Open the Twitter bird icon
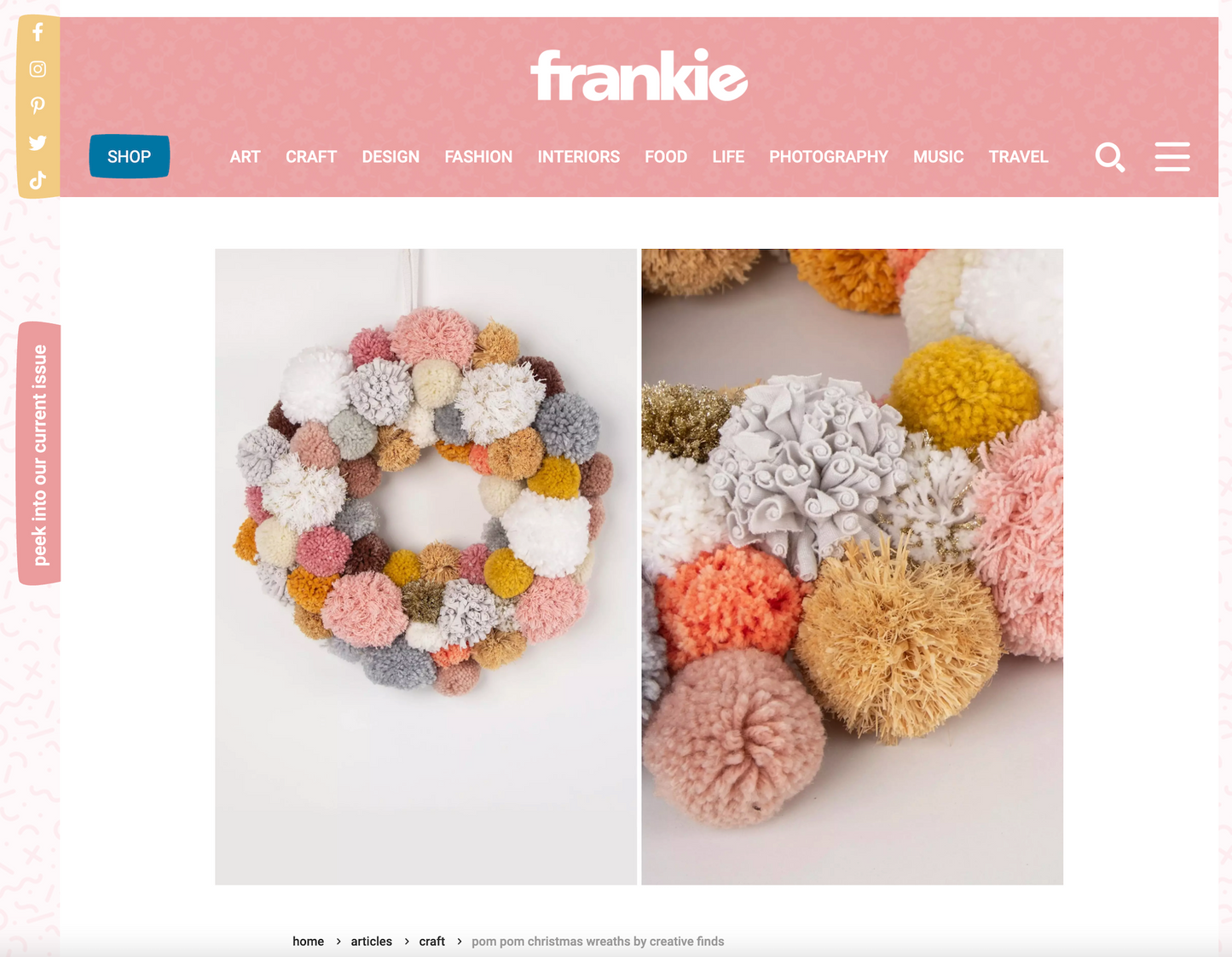Screen dimensions: 1232x957 tap(38, 142)
